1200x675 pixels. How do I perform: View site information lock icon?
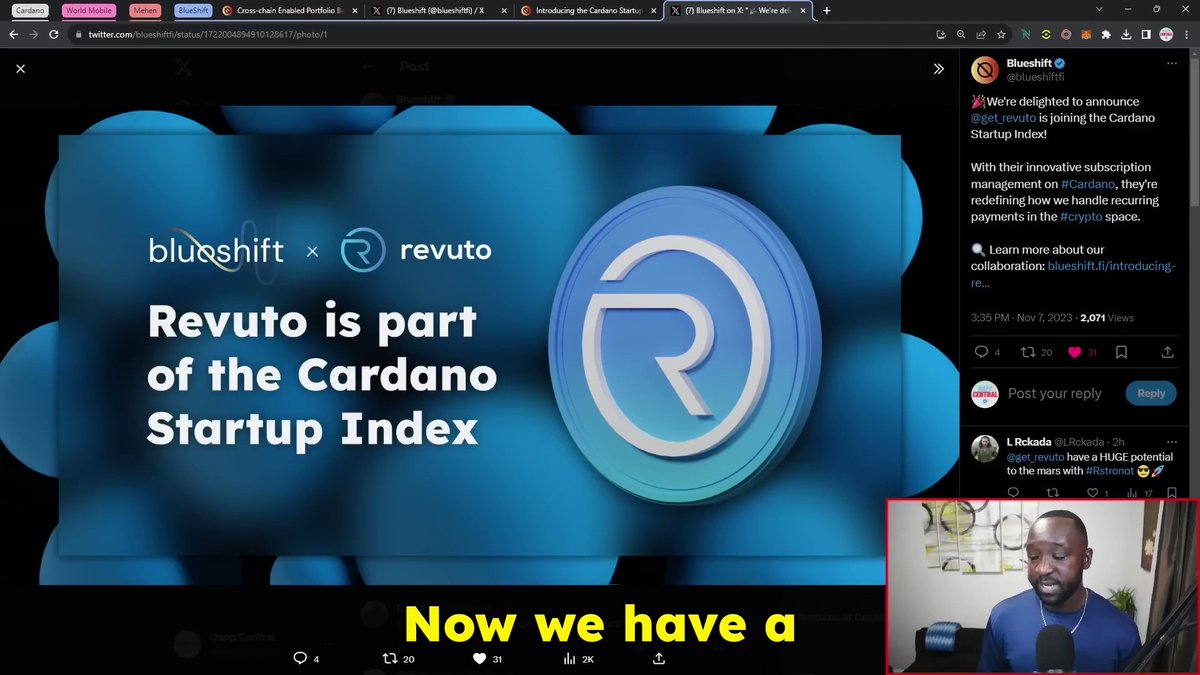(x=77, y=34)
